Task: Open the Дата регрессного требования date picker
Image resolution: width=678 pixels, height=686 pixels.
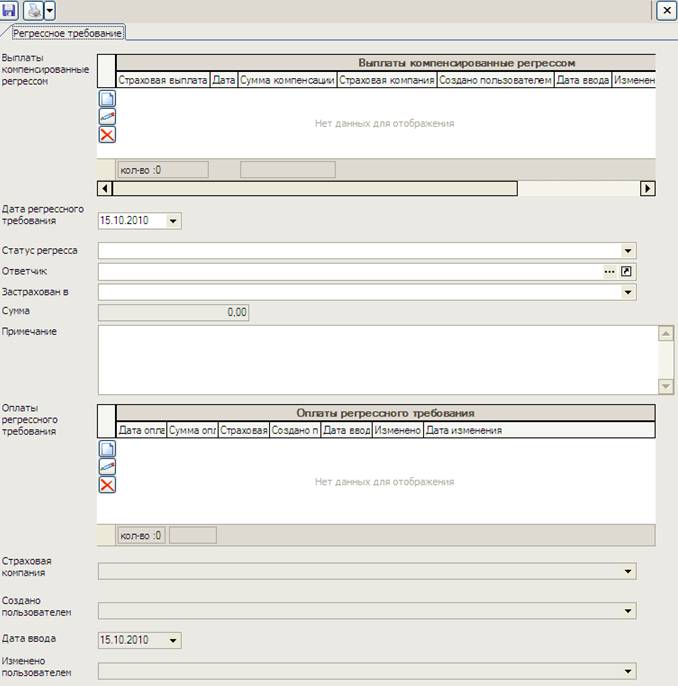Action: [173, 220]
